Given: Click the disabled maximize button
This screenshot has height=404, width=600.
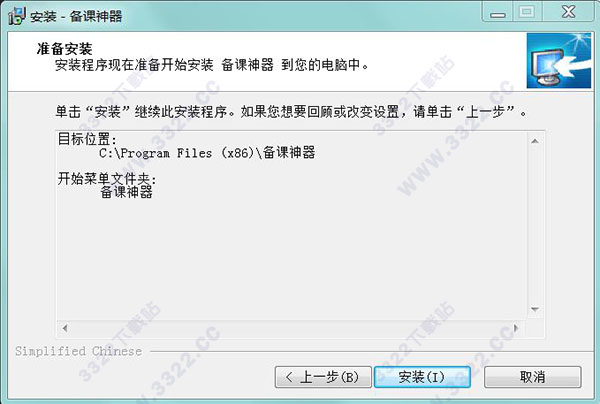Looking at the screenshot, I should (x=527, y=12).
